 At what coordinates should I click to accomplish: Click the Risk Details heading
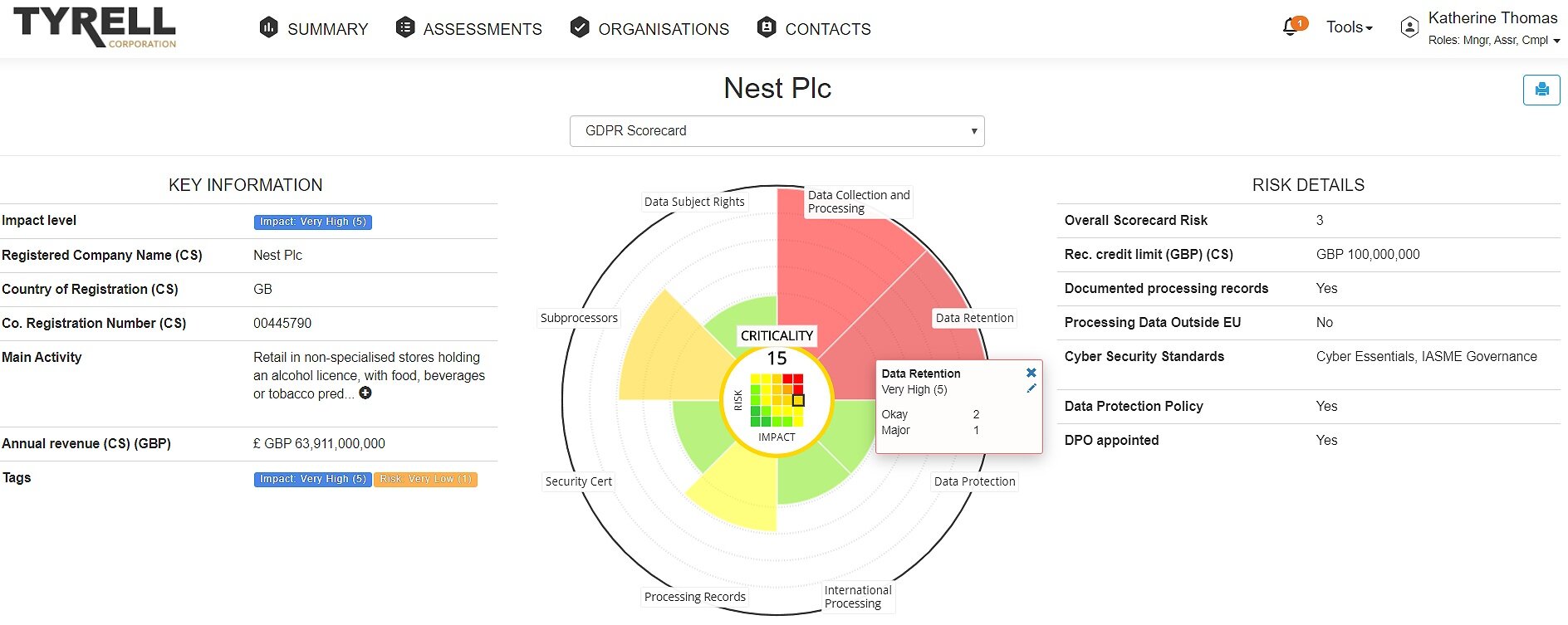[x=1308, y=185]
